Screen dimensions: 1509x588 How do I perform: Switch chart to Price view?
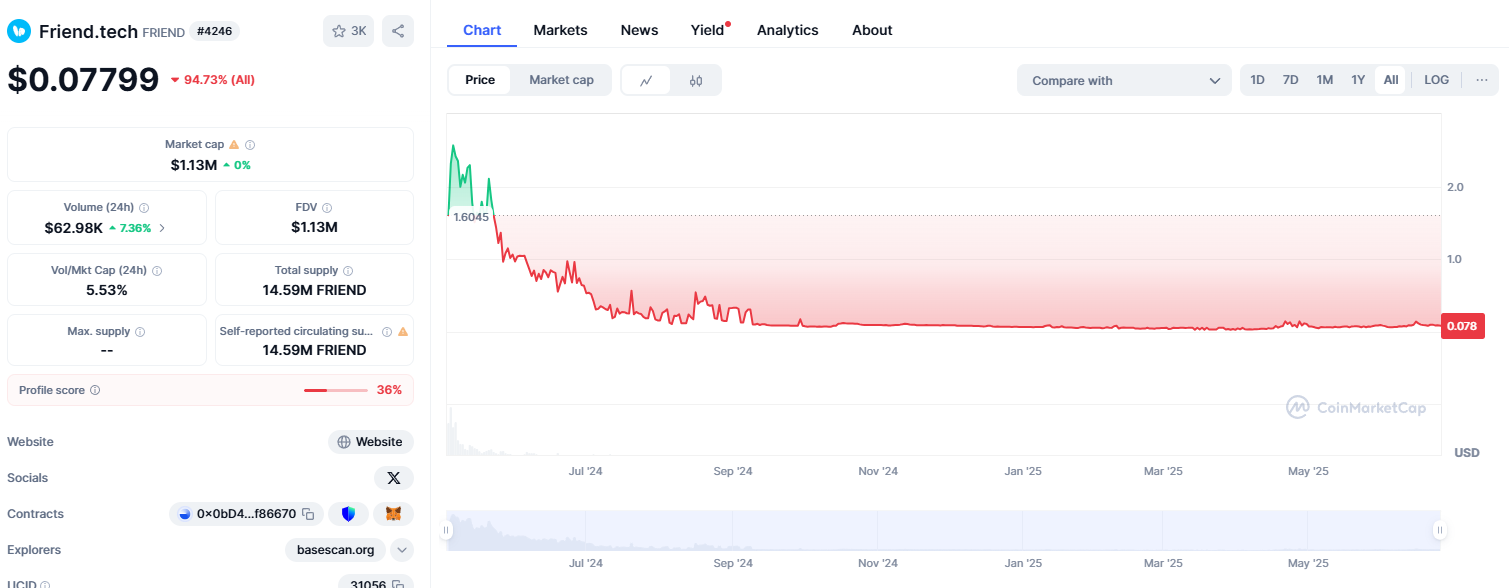pyautogui.click(x=480, y=80)
